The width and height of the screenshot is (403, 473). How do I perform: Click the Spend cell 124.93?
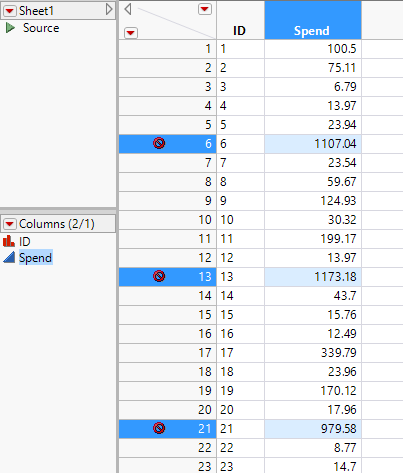click(x=313, y=201)
